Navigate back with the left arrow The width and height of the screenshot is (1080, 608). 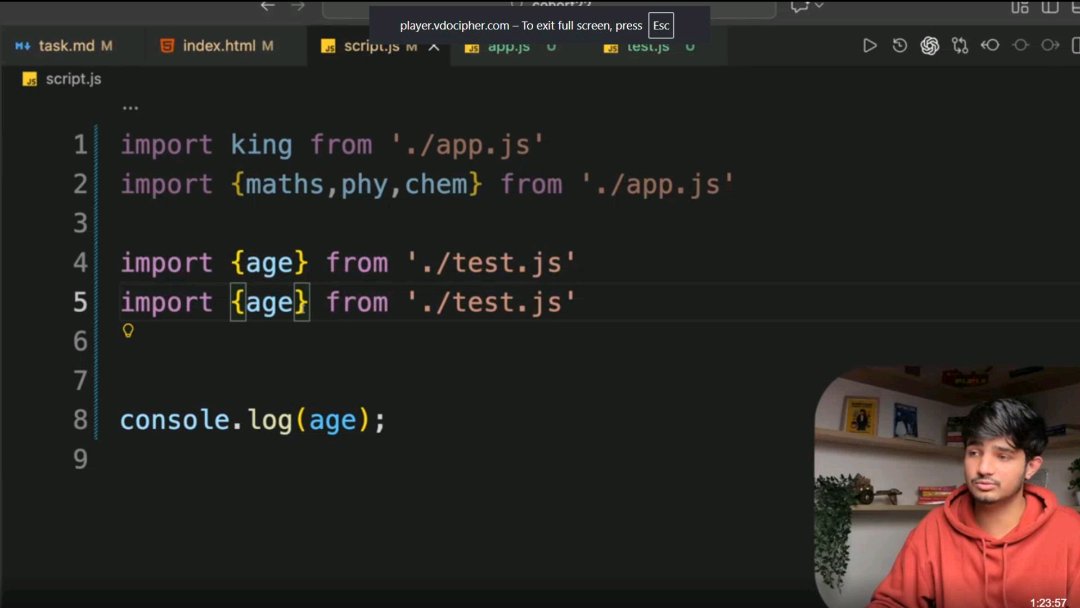pos(267,6)
